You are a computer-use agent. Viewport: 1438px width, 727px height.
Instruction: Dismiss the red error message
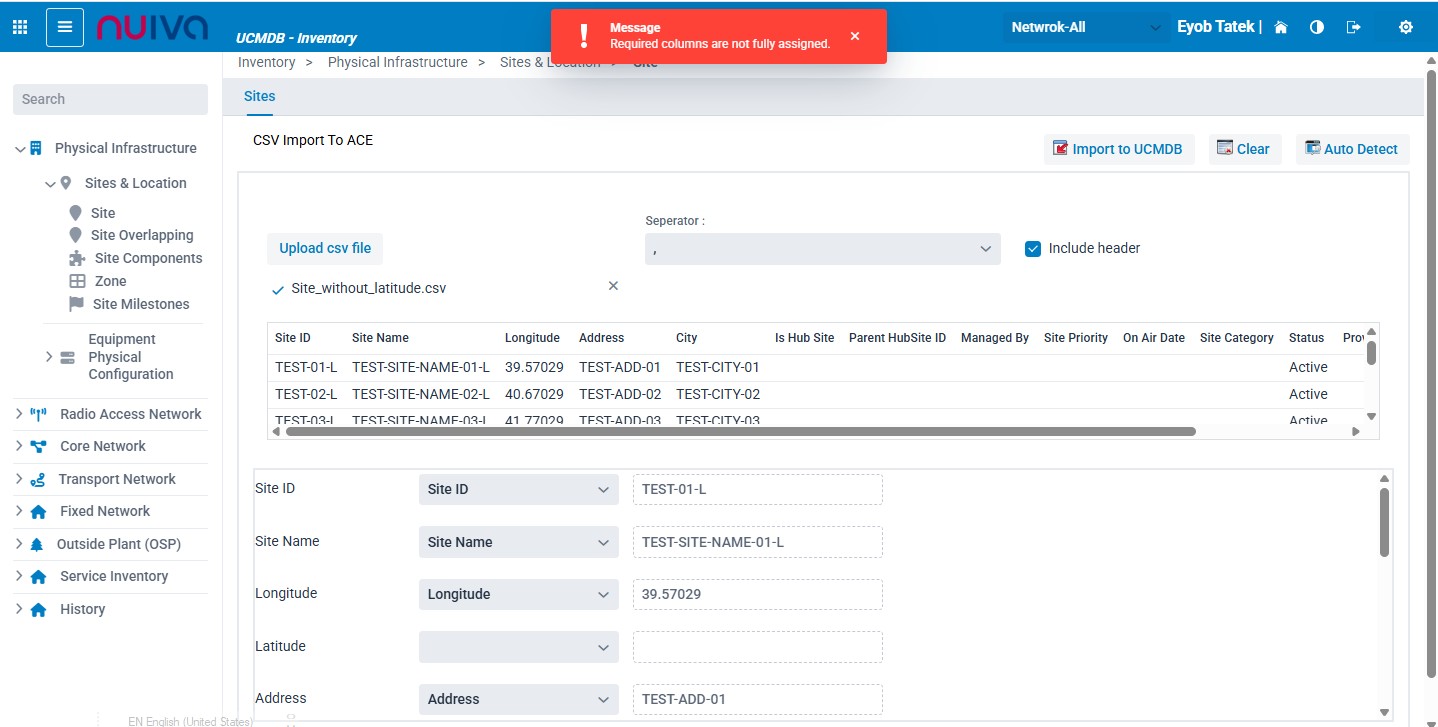(x=855, y=36)
